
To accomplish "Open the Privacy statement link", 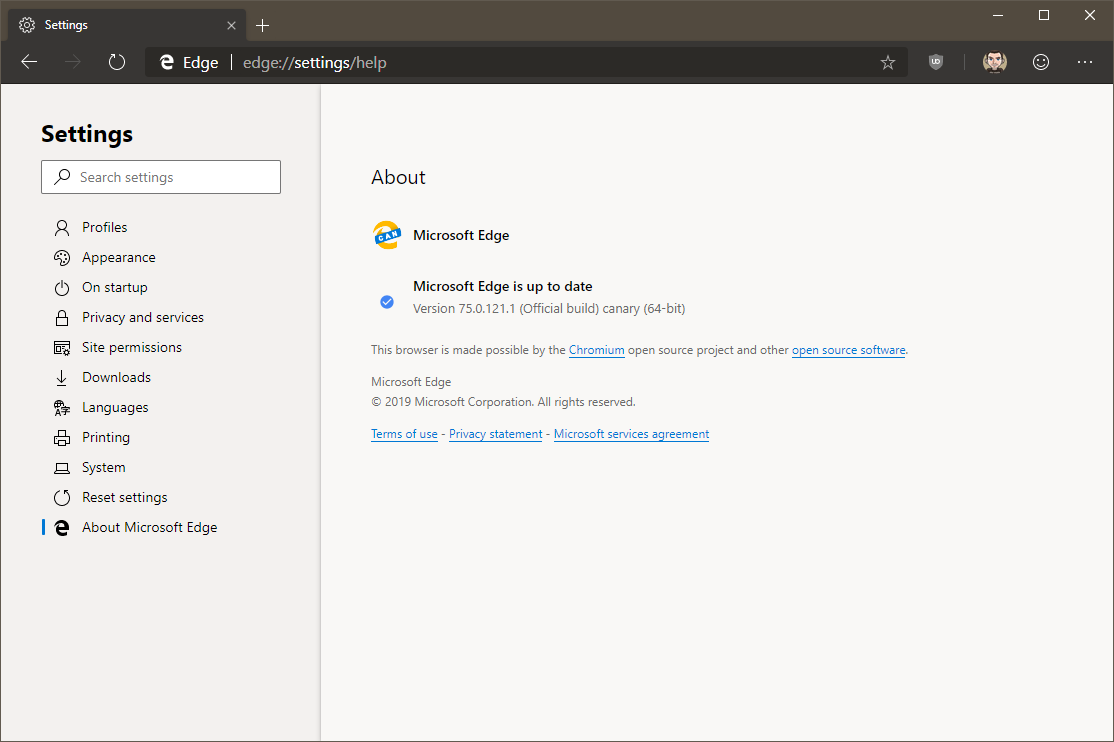I will coord(495,434).
